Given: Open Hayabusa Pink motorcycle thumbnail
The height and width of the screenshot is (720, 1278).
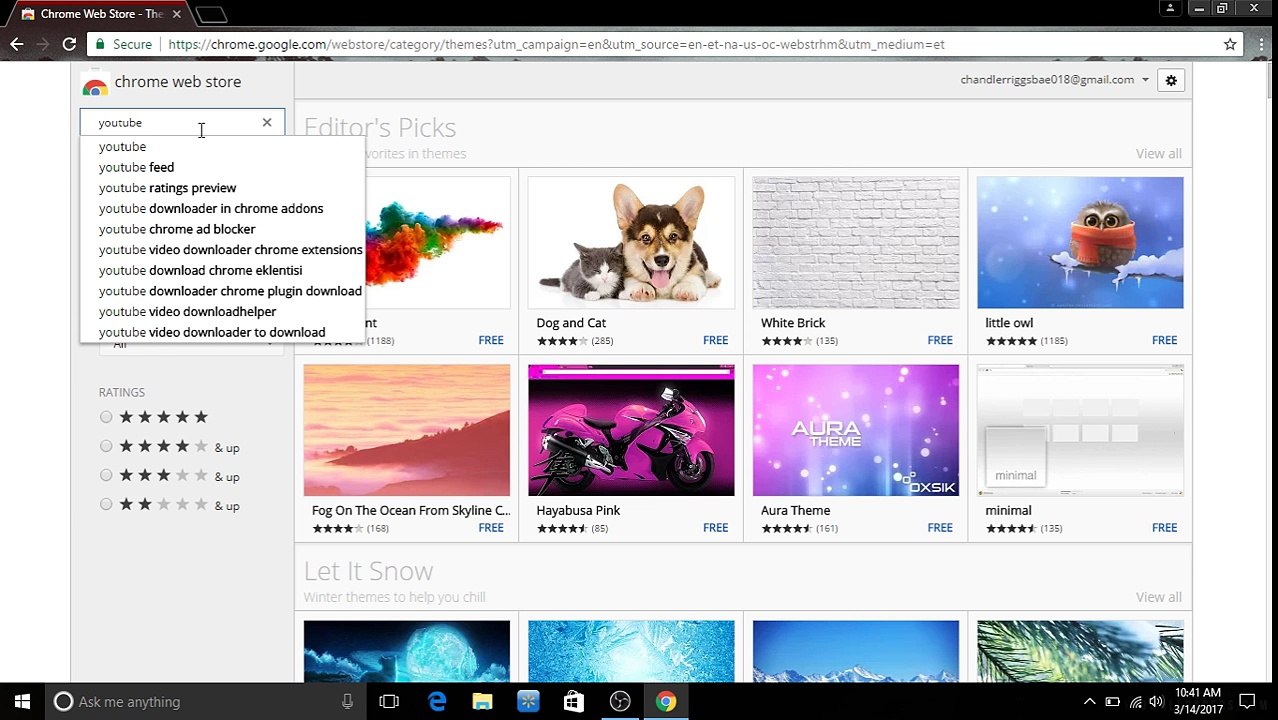Looking at the screenshot, I should [x=631, y=430].
